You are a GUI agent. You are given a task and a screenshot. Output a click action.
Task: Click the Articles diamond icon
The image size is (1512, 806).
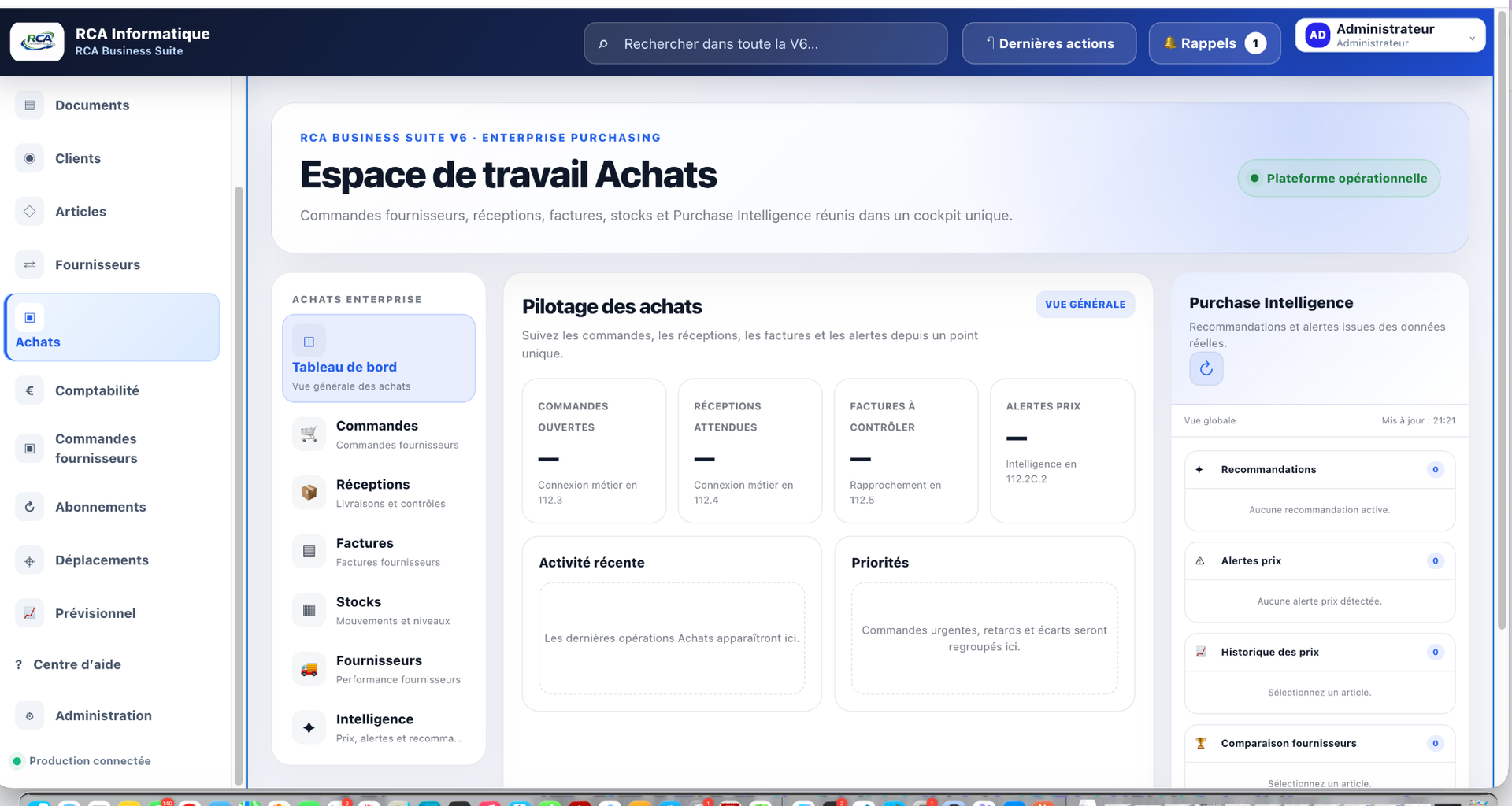(30, 212)
